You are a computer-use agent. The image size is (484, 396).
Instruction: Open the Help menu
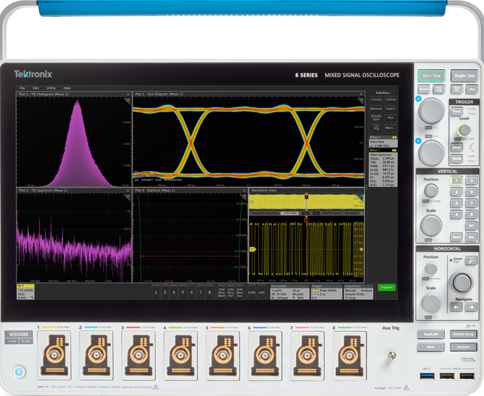pyautogui.click(x=67, y=88)
